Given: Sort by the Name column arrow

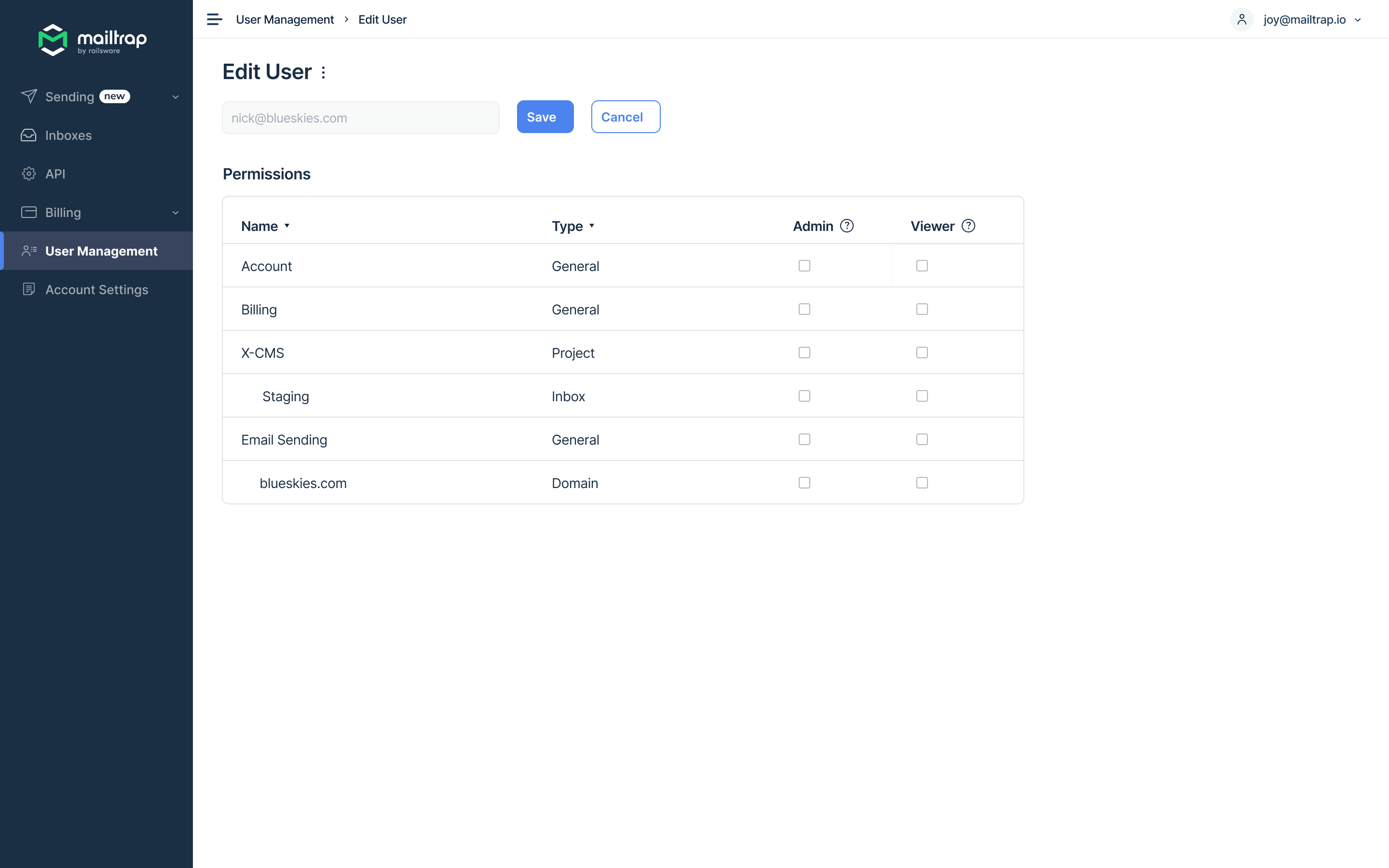Looking at the screenshot, I should 287,226.
